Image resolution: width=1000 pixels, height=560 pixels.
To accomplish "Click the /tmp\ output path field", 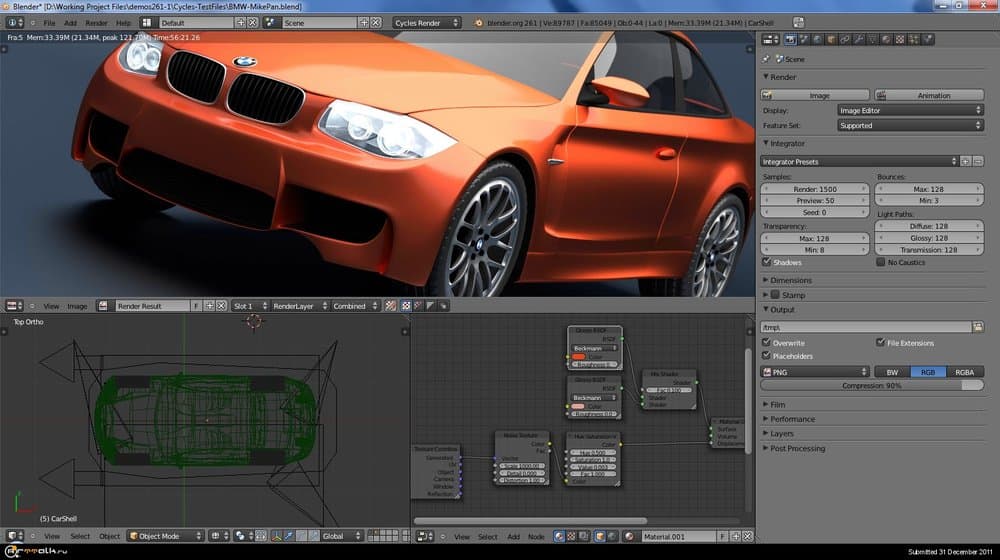I will 865,327.
